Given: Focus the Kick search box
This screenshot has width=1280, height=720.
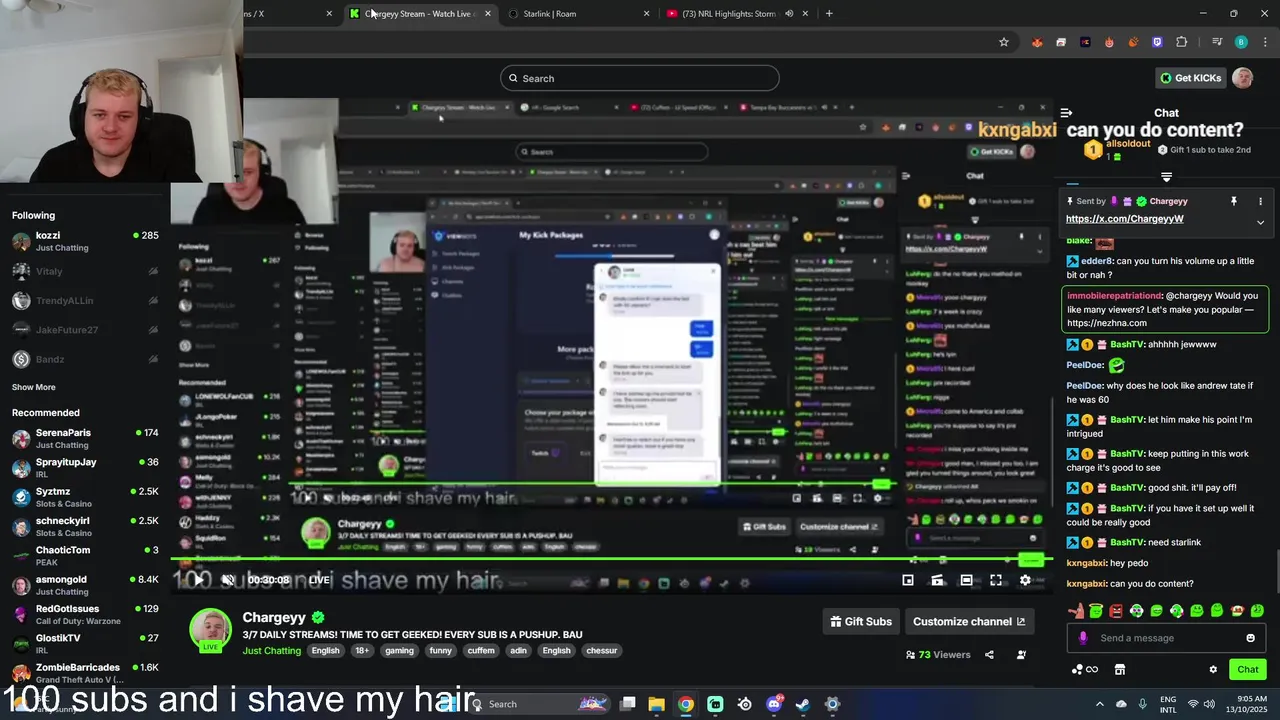Looking at the screenshot, I should (640, 78).
